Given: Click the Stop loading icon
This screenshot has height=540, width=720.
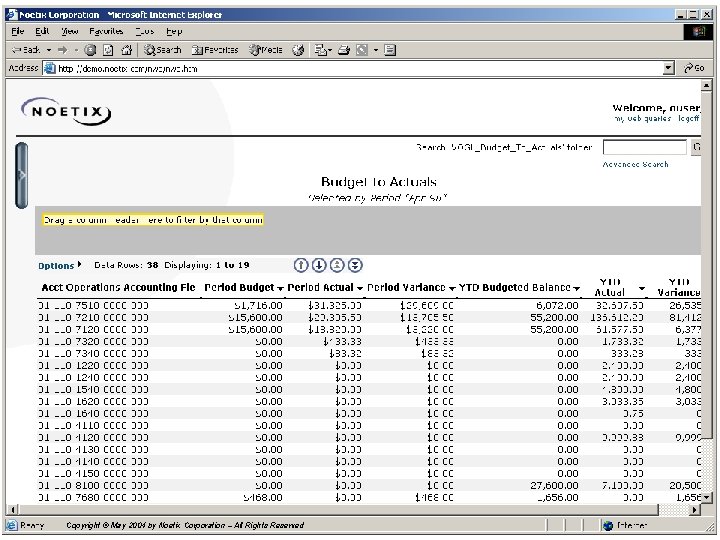Looking at the screenshot, I should [x=91, y=49].
